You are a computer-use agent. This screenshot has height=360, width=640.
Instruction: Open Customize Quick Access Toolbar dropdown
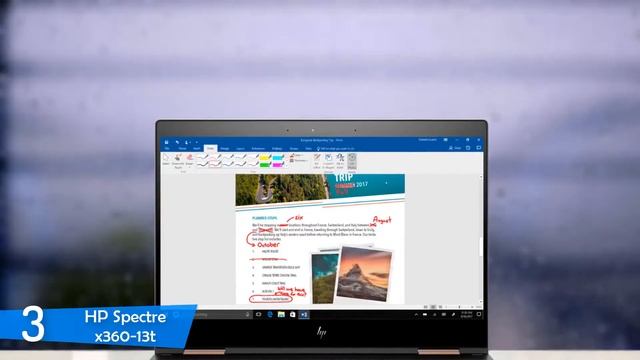click(196, 142)
